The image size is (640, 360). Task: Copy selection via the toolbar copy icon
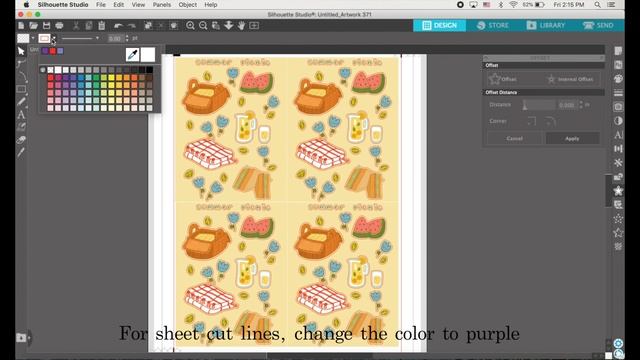click(89, 26)
